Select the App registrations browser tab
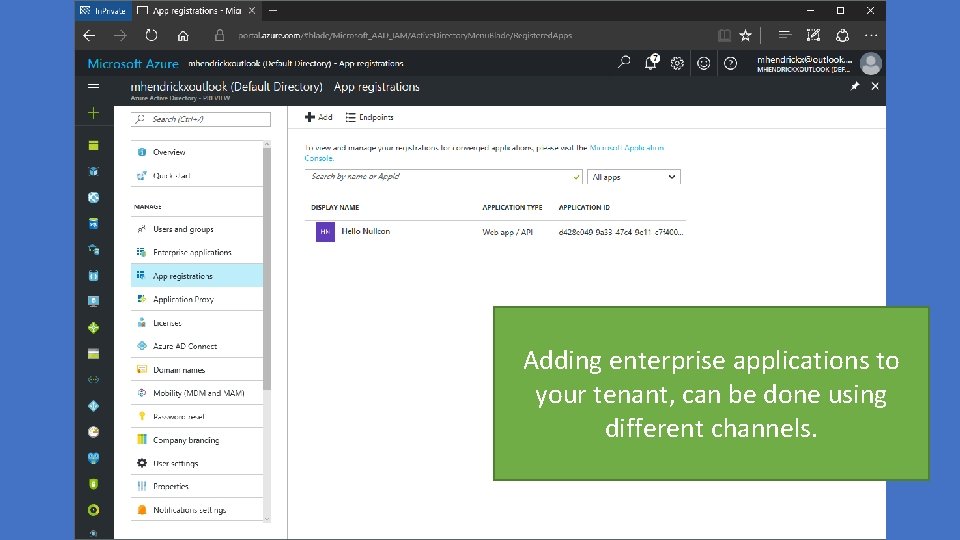This screenshot has height=540, width=960. tap(196, 10)
